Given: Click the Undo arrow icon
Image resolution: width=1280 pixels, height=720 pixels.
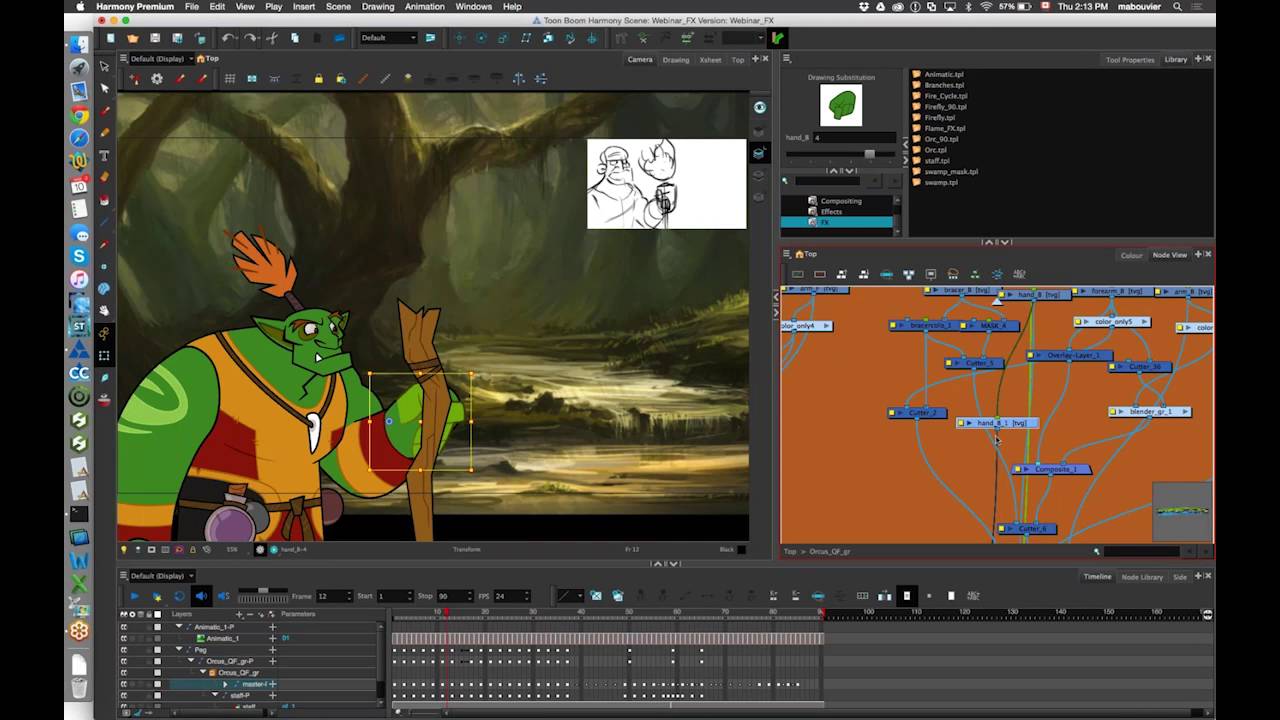Looking at the screenshot, I should pyautogui.click(x=229, y=38).
